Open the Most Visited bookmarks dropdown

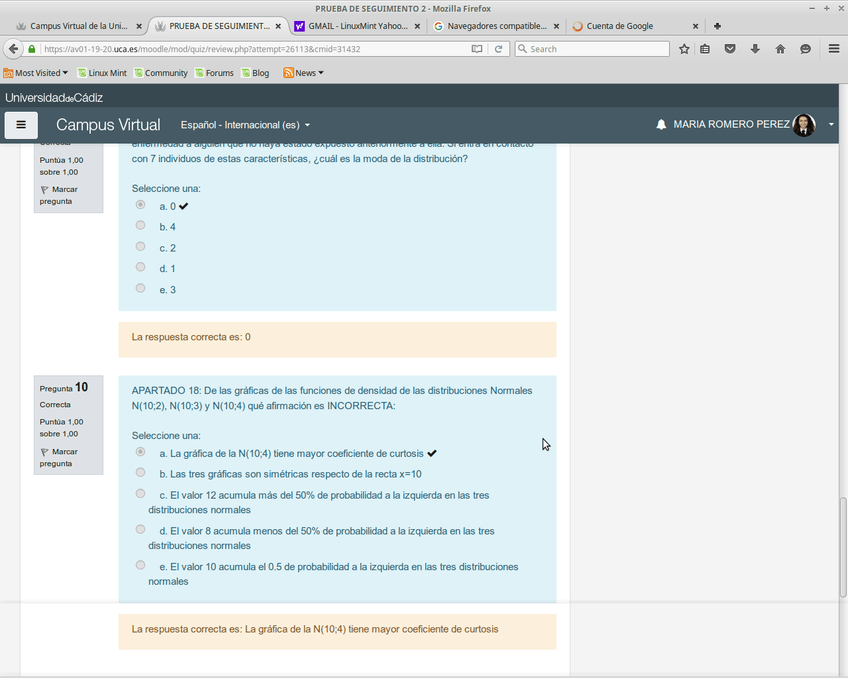pyautogui.click(x=36, y=73)
